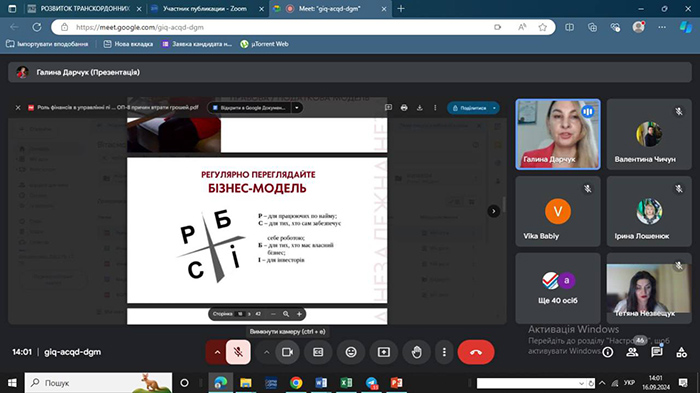Click the activities shapes icon
The height and width of the screenshot is (393, 700).
pyautogui.click(x=681, y=352)
